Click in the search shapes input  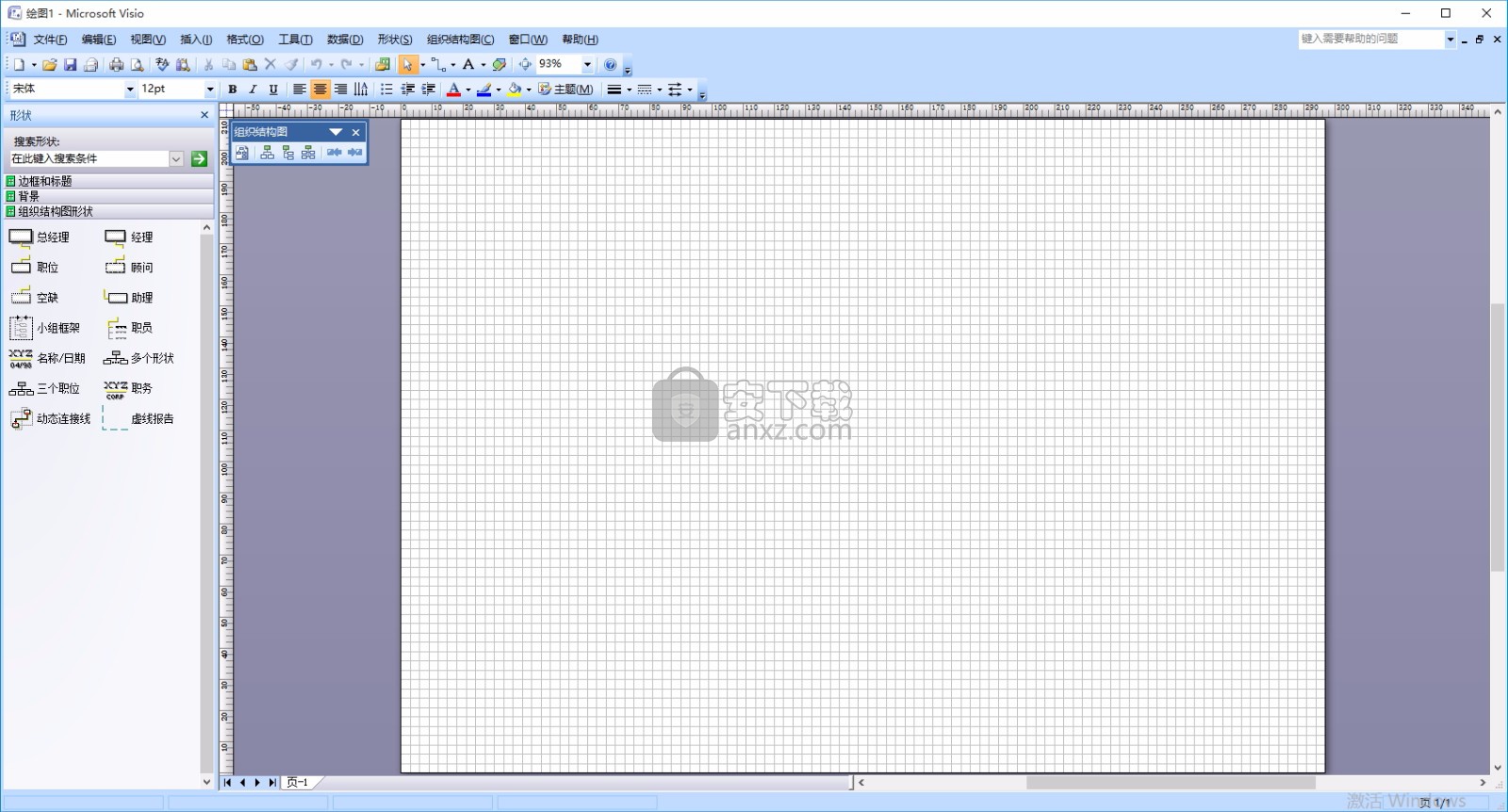click(90, 159)
